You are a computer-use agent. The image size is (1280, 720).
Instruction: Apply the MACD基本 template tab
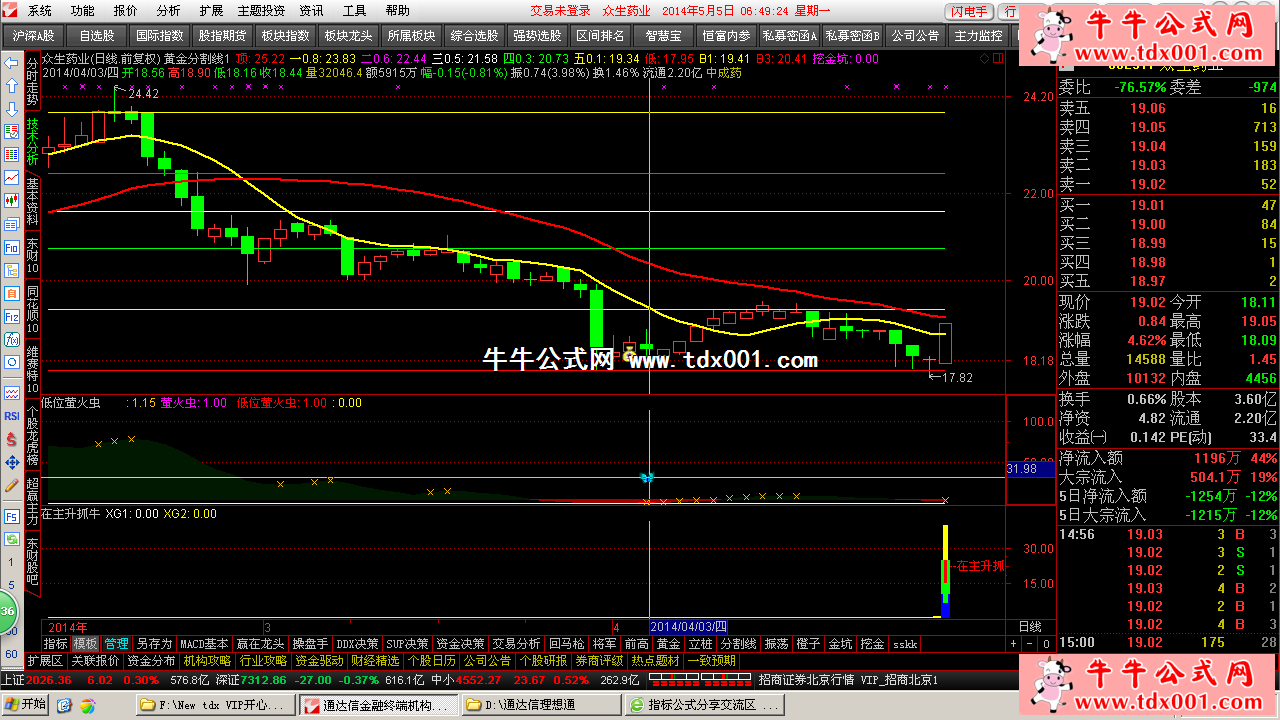point(205,644)
